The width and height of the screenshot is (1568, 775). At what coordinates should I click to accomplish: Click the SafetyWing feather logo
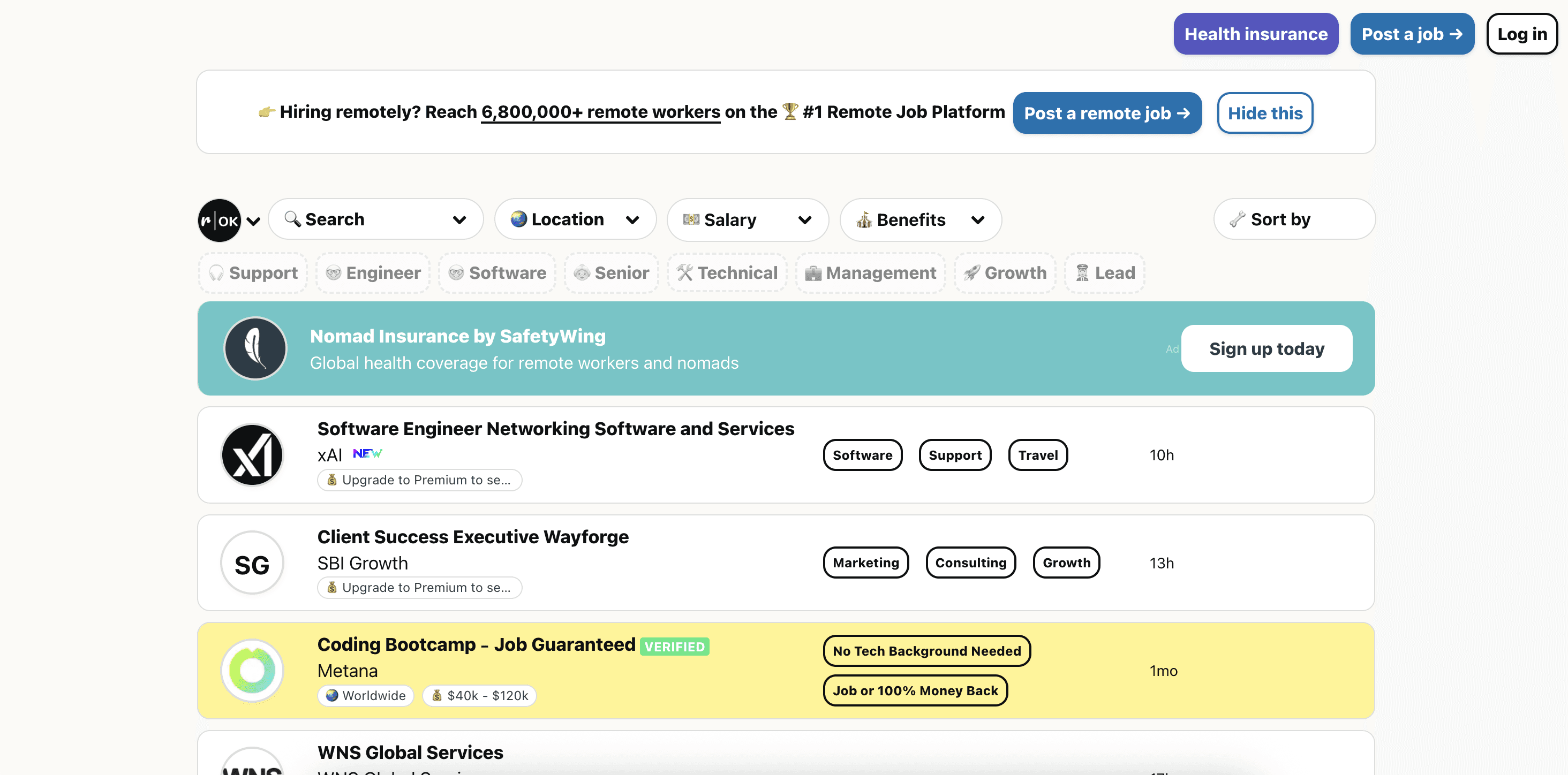255,348
